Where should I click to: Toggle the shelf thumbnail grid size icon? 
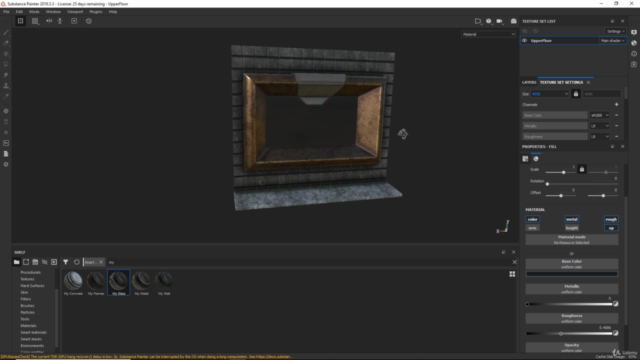coord(512,274)
